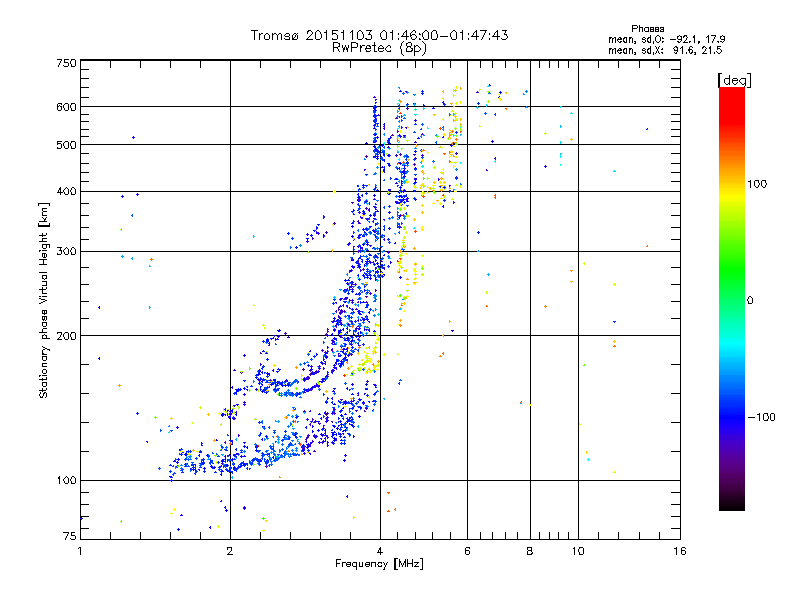Select the 'Phases' label at top right
800x600 pixels.
tap(647, 29)
